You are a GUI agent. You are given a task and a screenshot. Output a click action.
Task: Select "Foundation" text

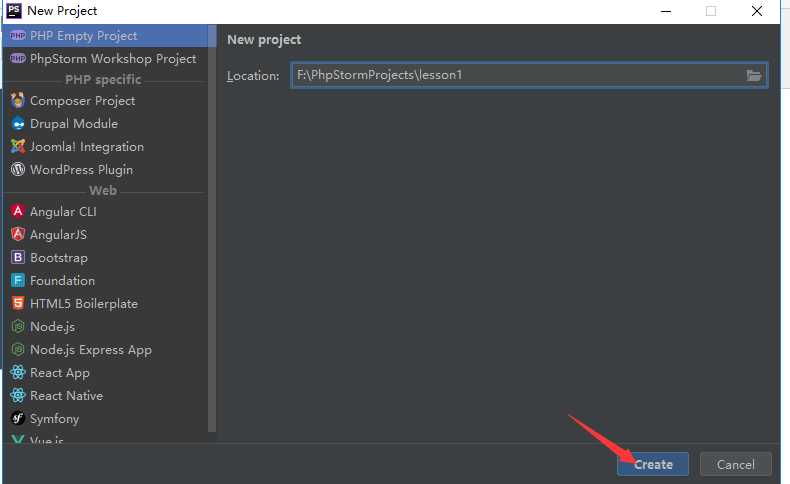click(62, 281)
